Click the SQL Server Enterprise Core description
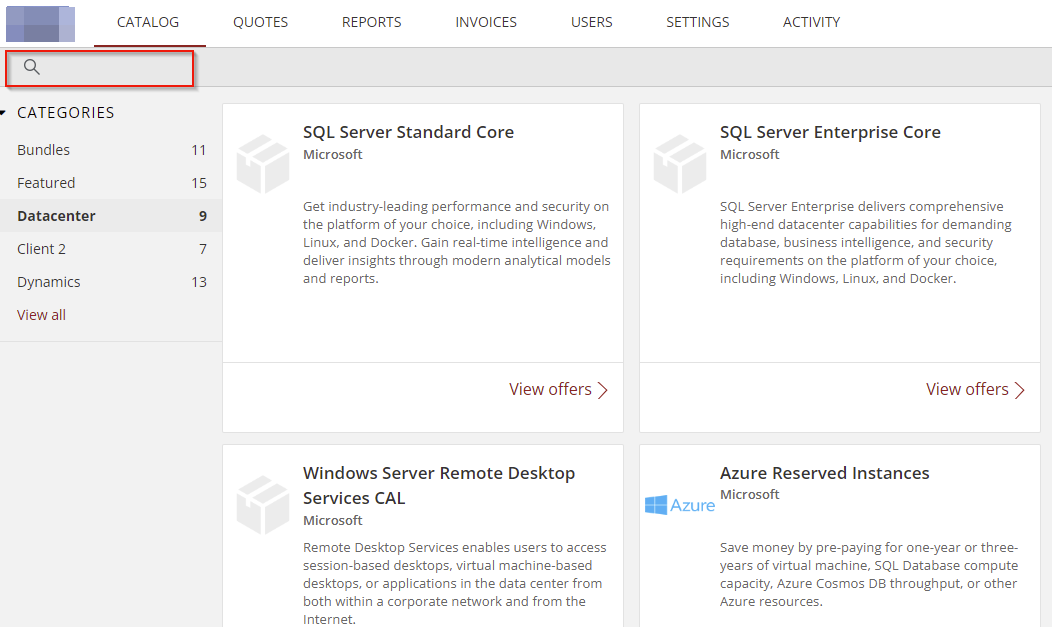 pyautogui.click(x=865, y=242)
